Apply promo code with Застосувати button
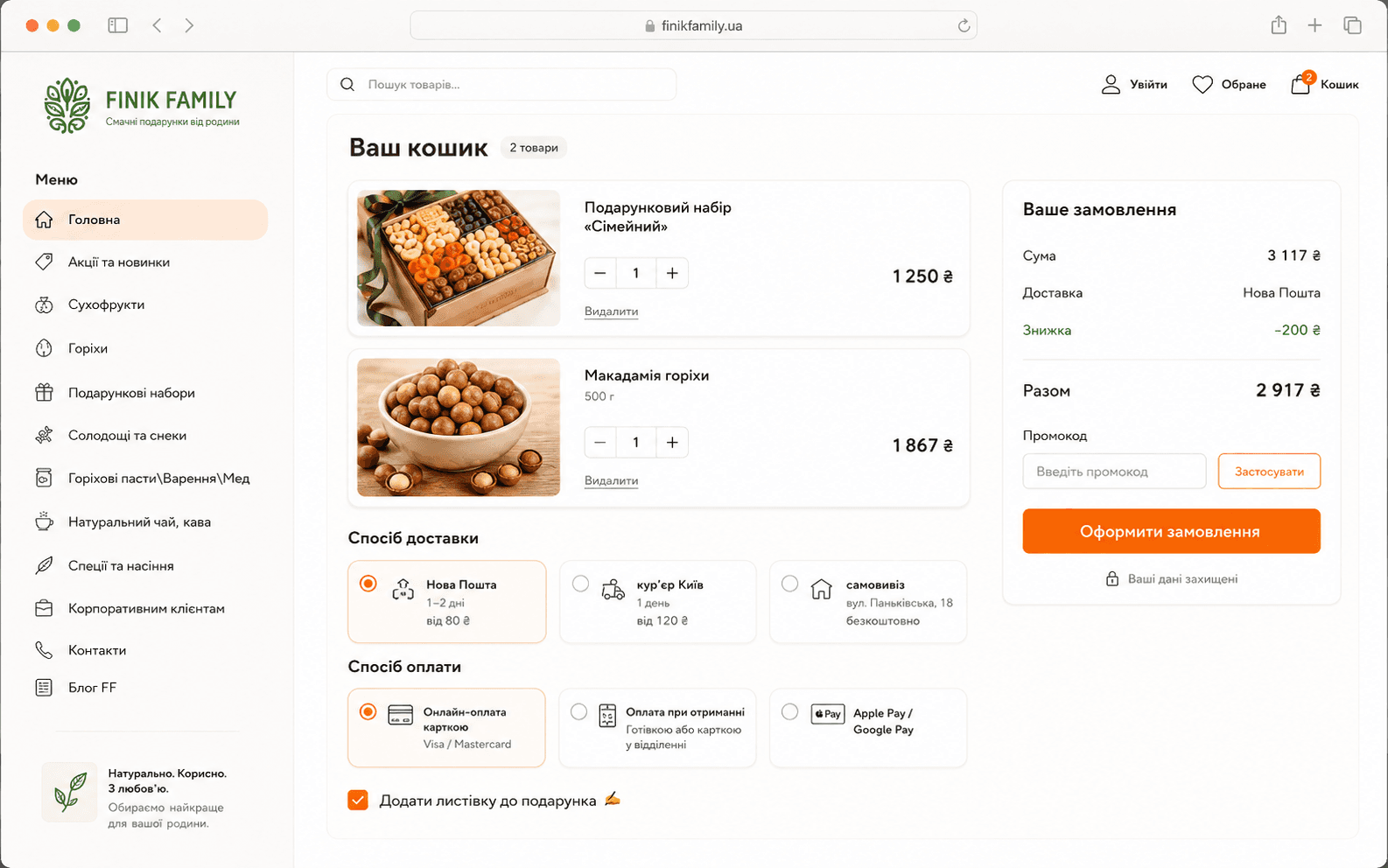 1269,472
